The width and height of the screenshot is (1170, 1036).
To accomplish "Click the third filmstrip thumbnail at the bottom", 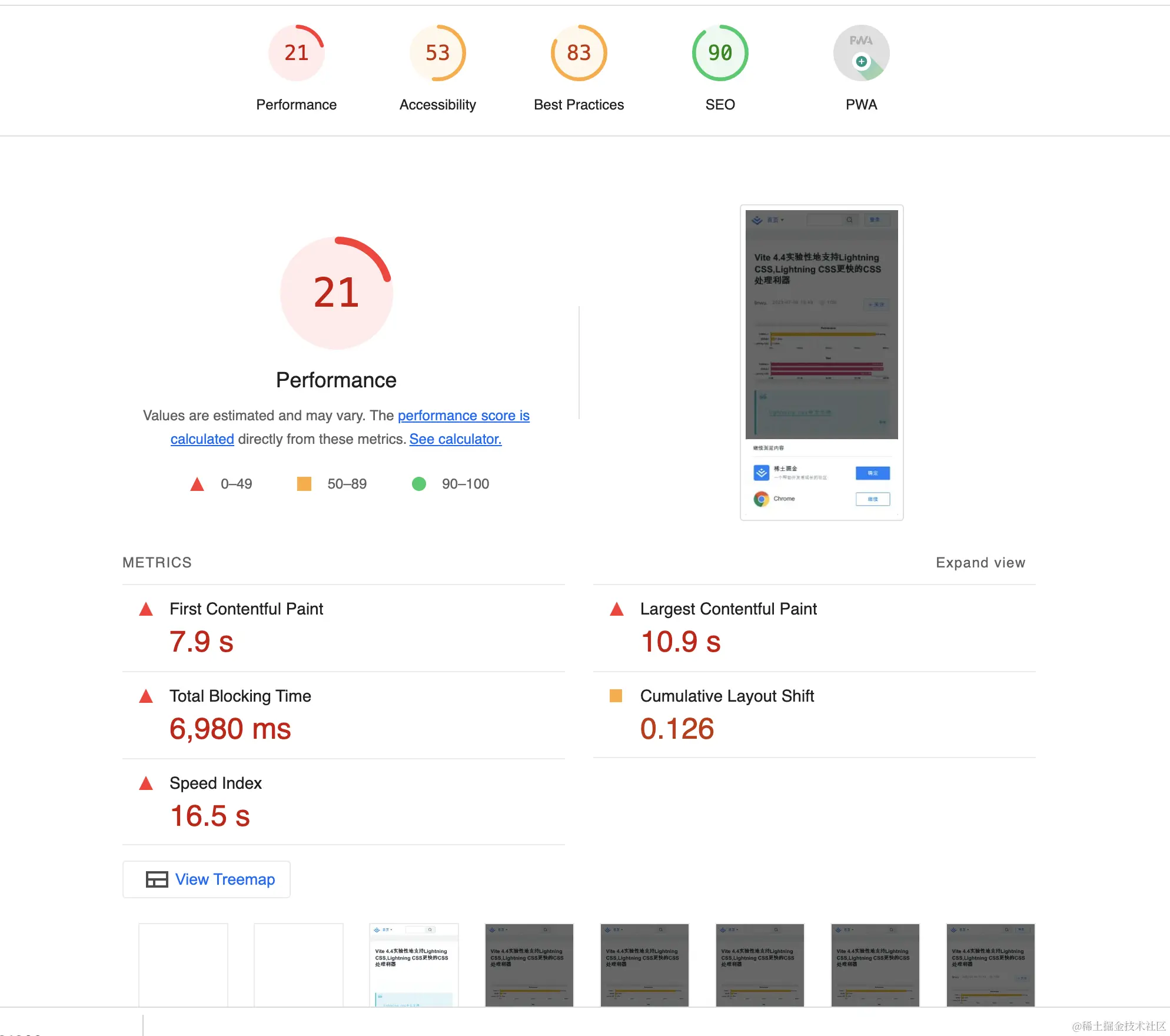I will [x=413, y=965].
